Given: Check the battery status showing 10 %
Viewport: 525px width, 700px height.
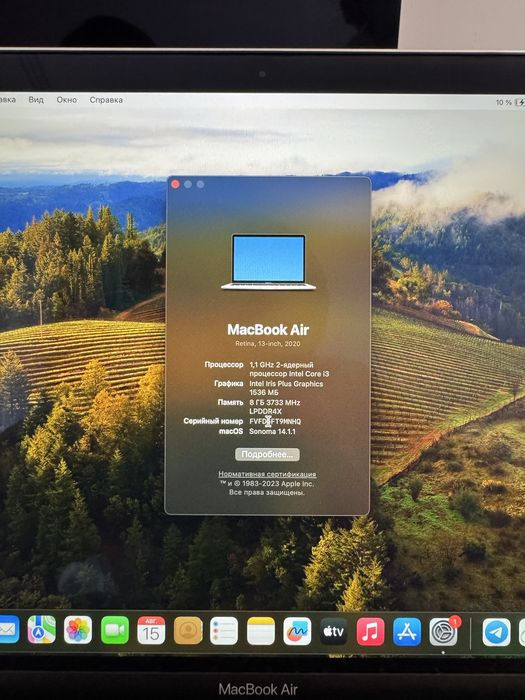Looking at the screenshot, I should pyautogui.click(x=510, y=102).
